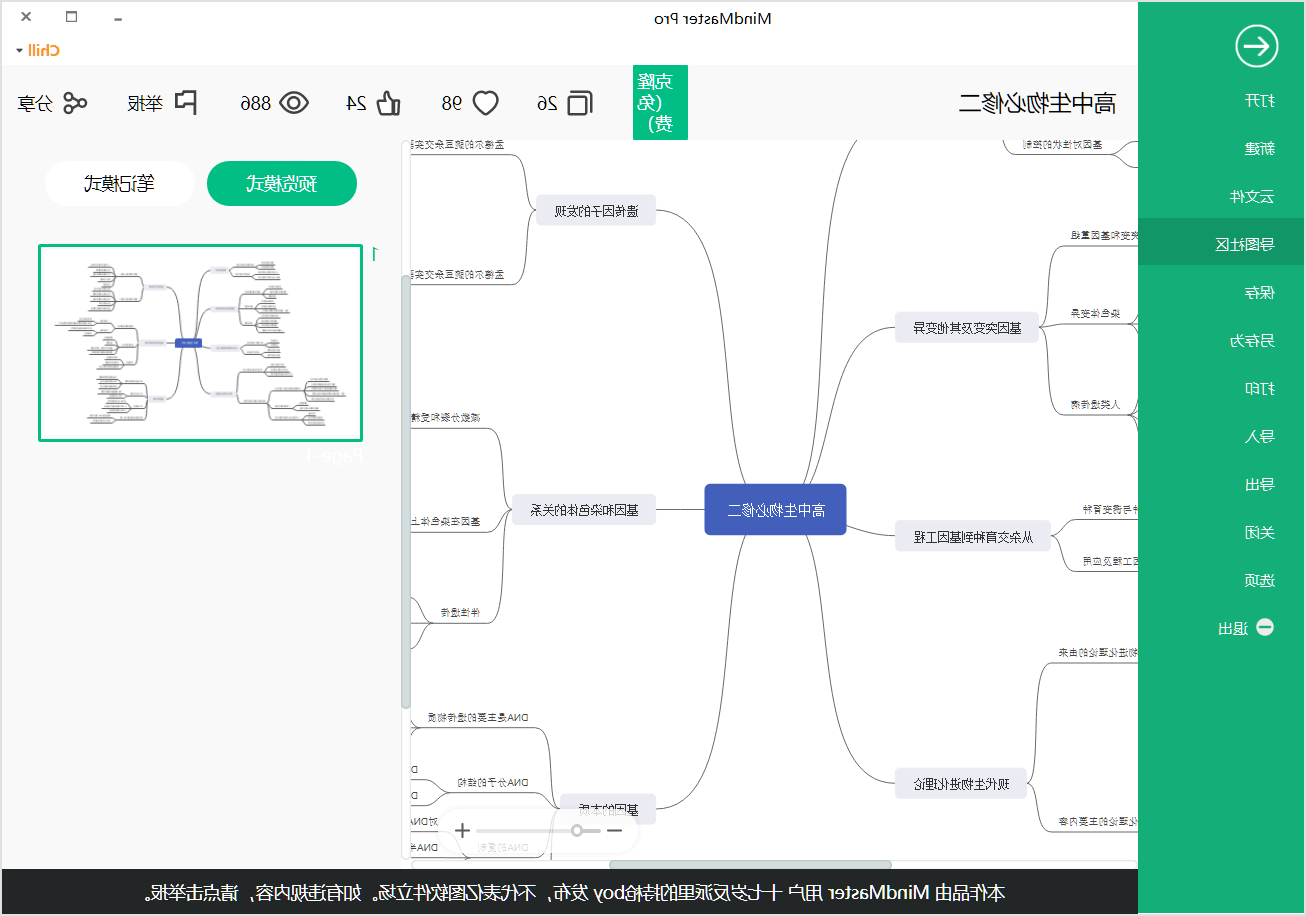Choose 另存为 from the sidebar

coord(1252,341)
